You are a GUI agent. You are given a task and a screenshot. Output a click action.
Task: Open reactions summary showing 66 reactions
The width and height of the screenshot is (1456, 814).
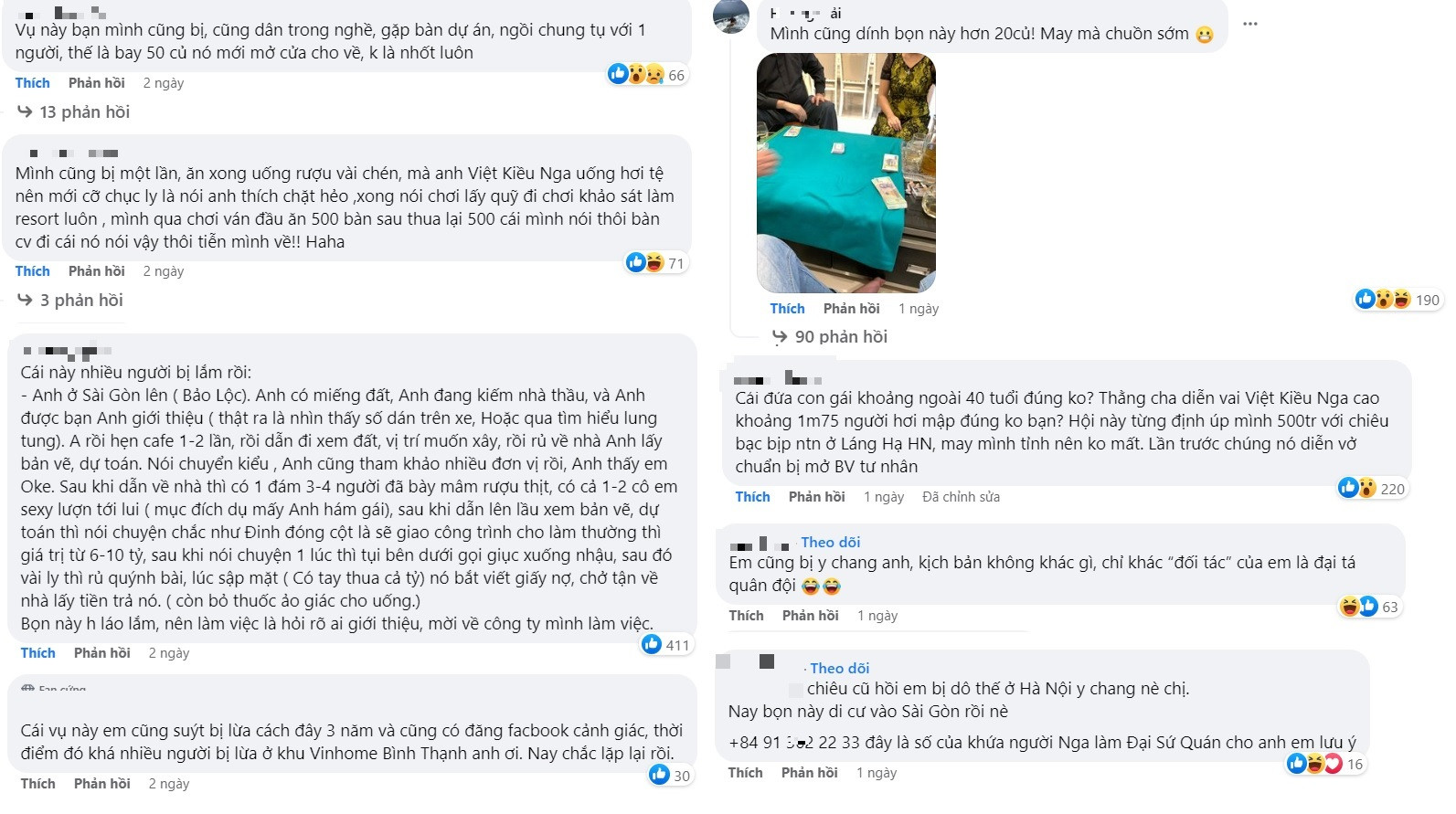tap(646, 75)
